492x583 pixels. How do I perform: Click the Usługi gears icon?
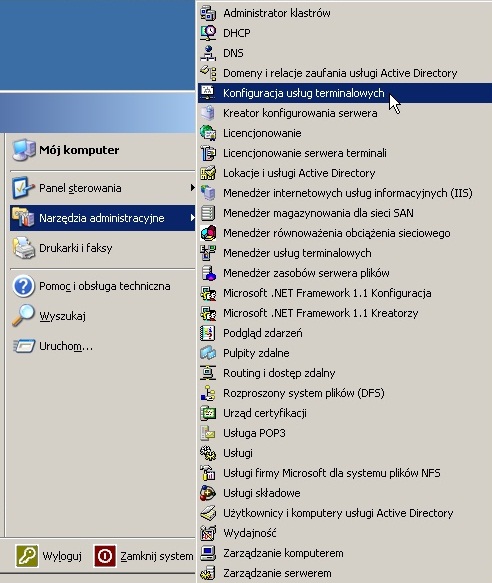208,453
